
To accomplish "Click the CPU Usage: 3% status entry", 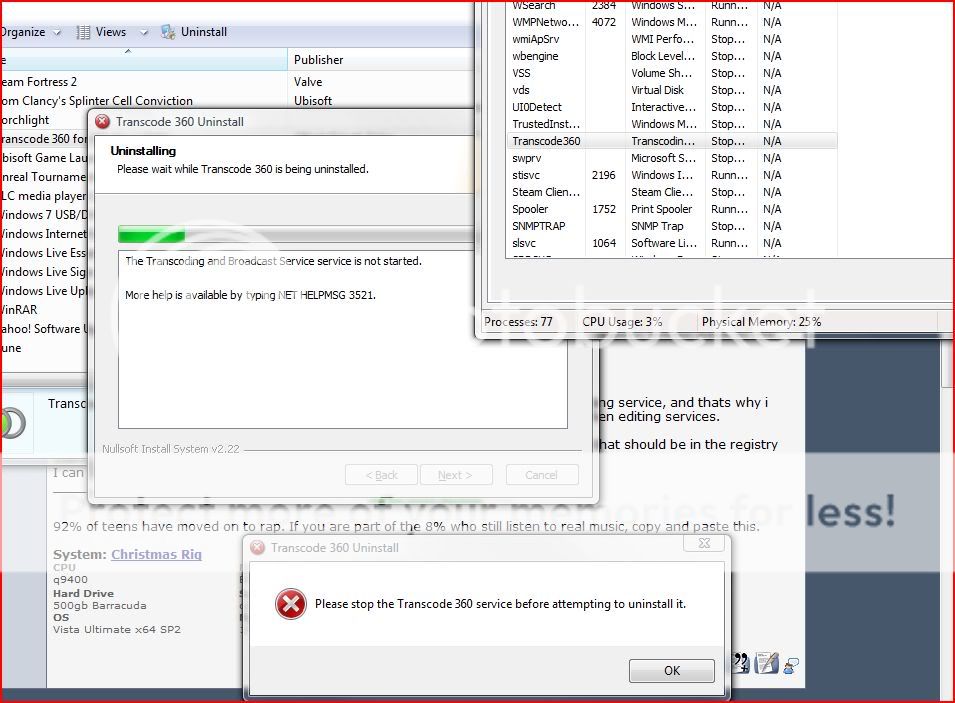I will tap(622, 322).
